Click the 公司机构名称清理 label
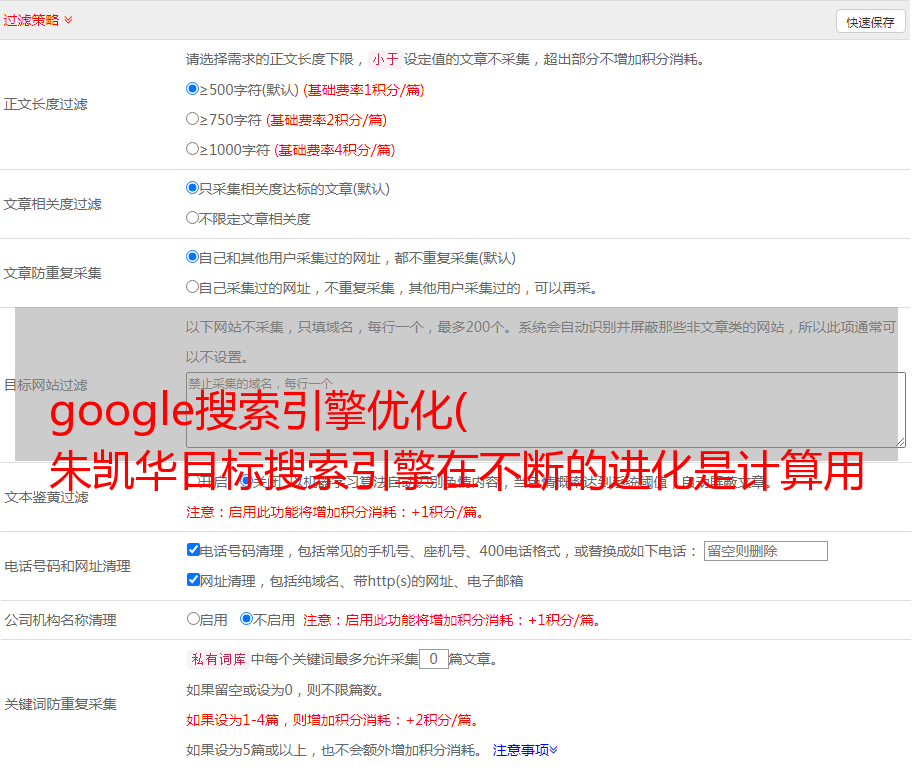Image resolution: width=912 pixels, height=768 pixels. tap(60, 620)
